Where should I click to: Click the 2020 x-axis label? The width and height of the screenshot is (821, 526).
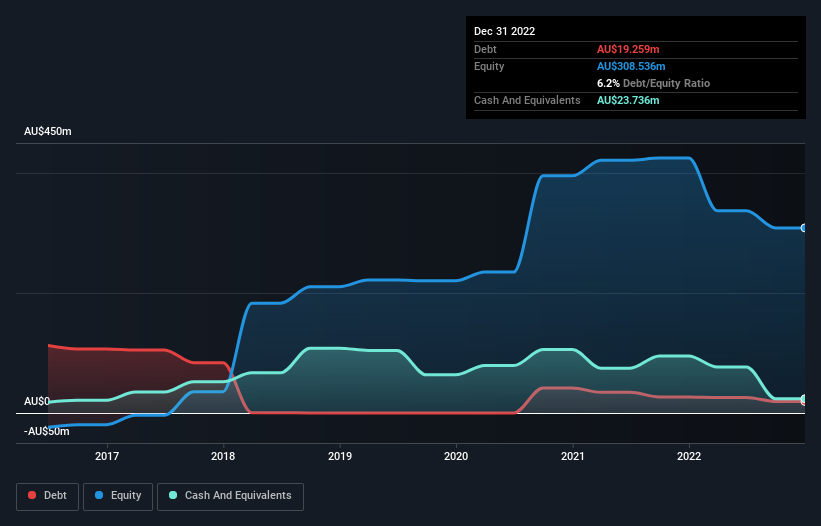click(x=456, y=456)
